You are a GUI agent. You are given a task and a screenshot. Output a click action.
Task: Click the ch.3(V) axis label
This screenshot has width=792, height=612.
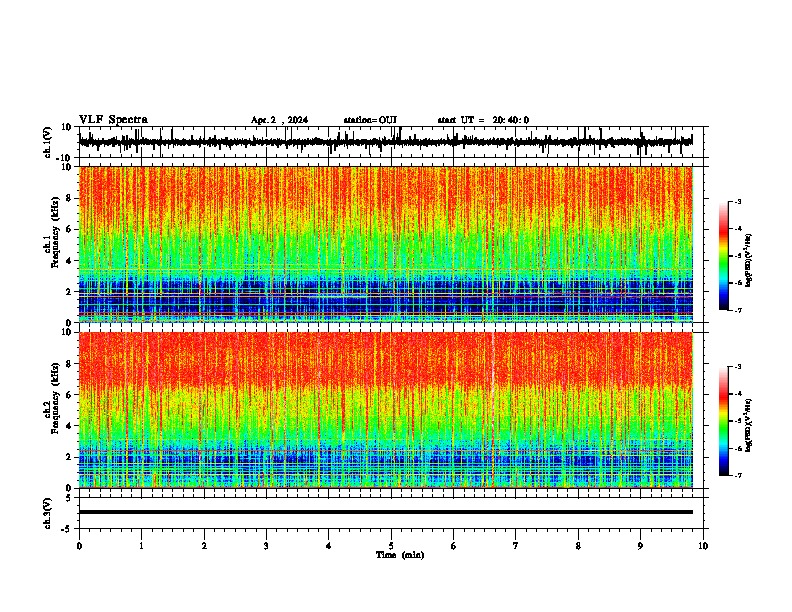coord(47,513)
